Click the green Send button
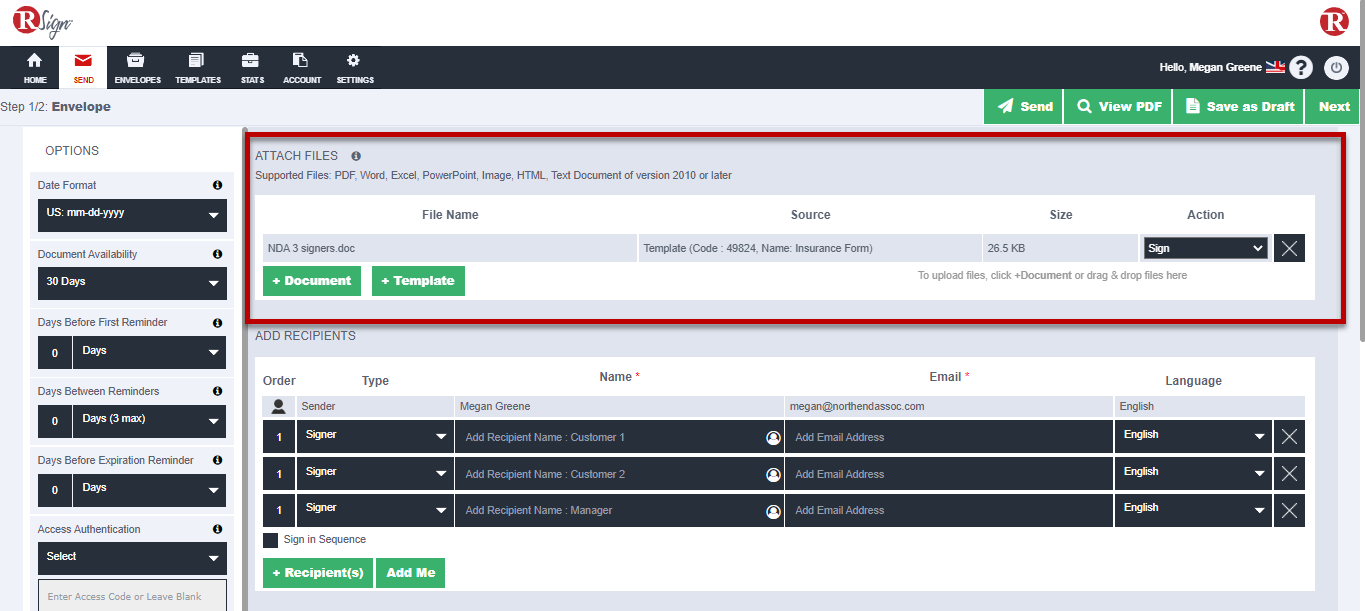This screenshot has width=1365, height=611. (1023, 106)
